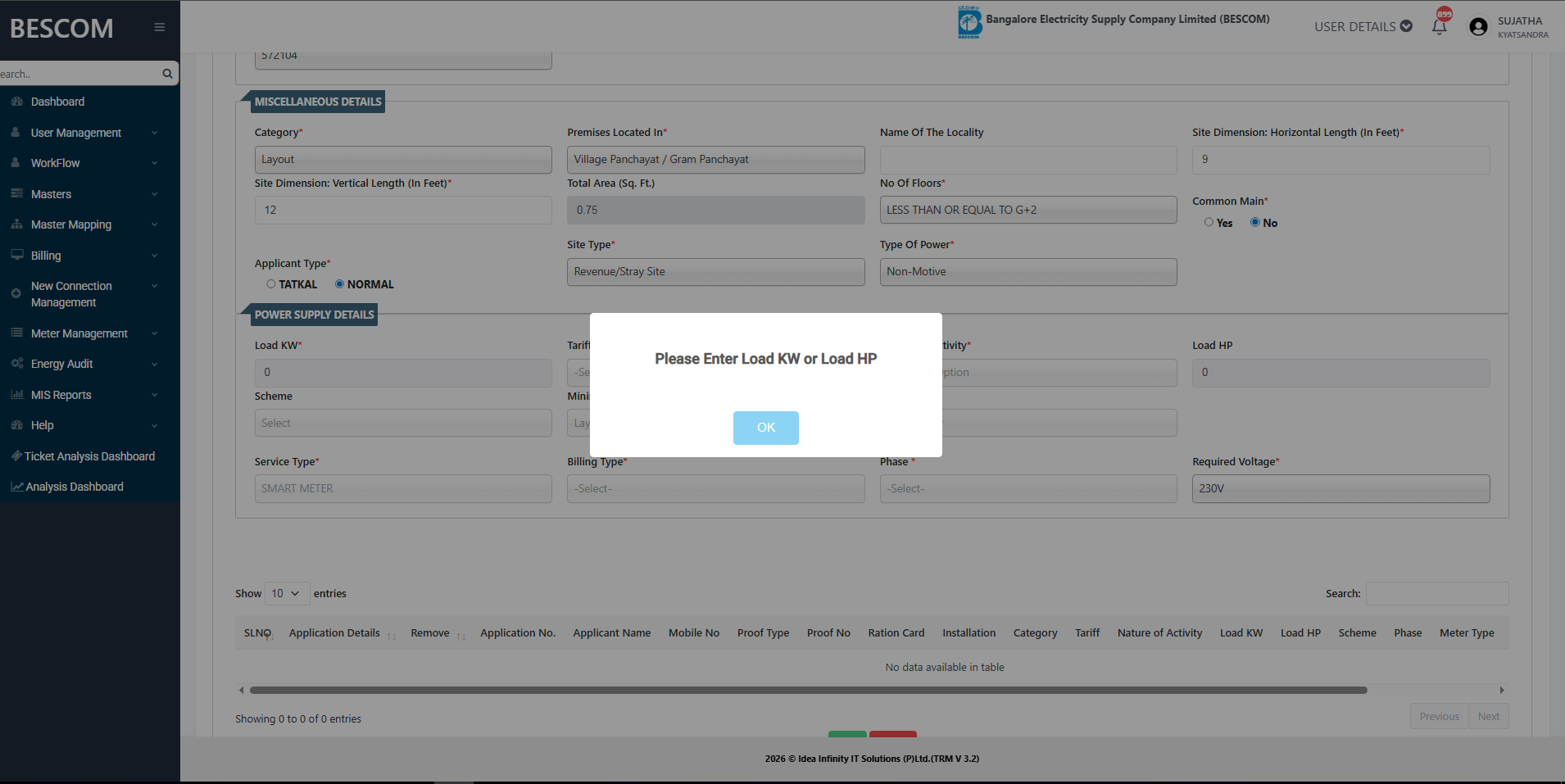Screen dimensions: 1565x784
Task: Click the New Connection Management plus icon
Action: click(x=16, y=293)
